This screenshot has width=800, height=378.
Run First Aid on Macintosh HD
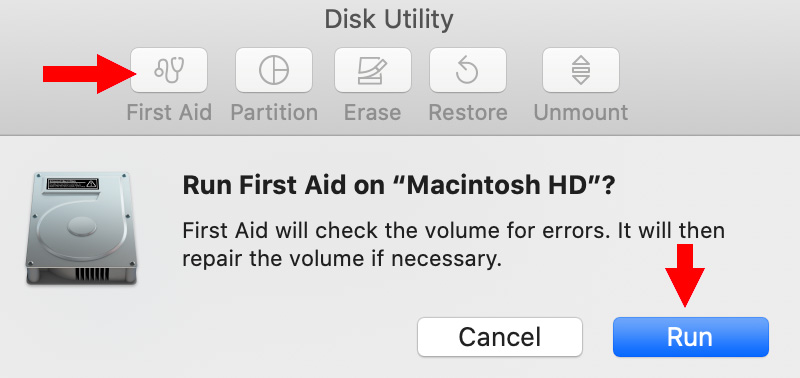691,337
